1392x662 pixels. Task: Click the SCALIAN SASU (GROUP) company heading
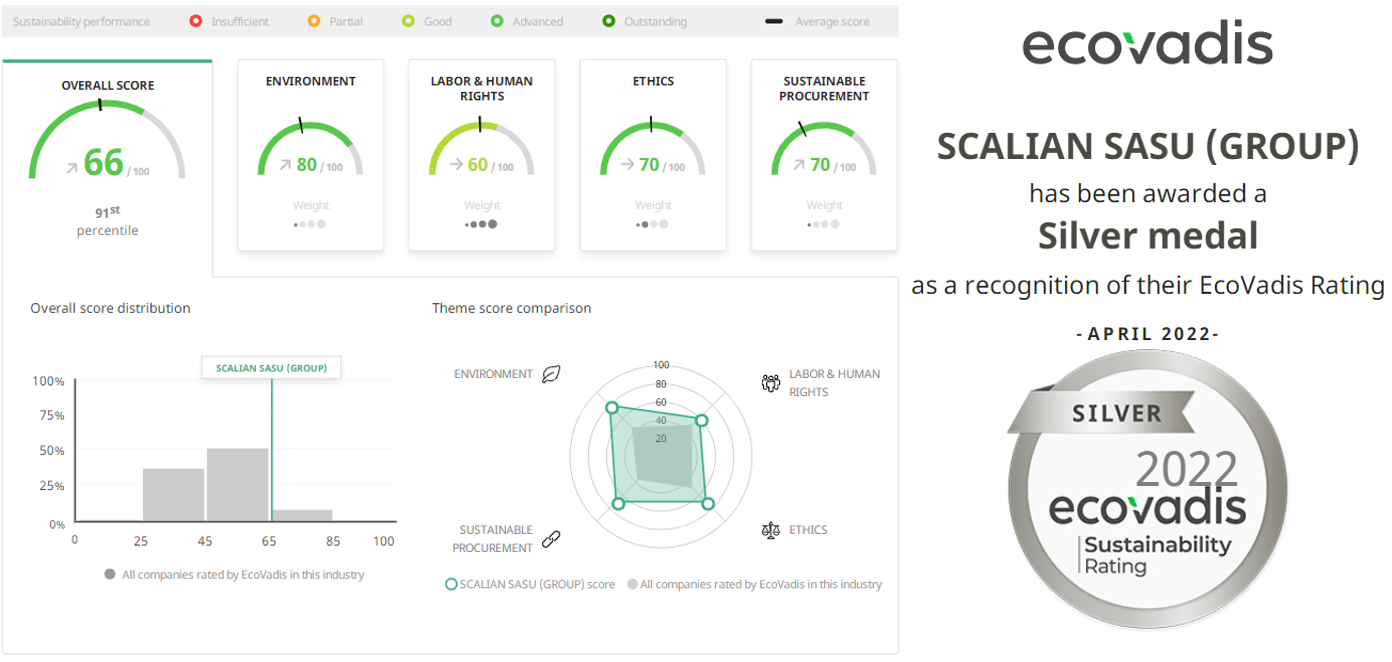(x=1148, y=147)
